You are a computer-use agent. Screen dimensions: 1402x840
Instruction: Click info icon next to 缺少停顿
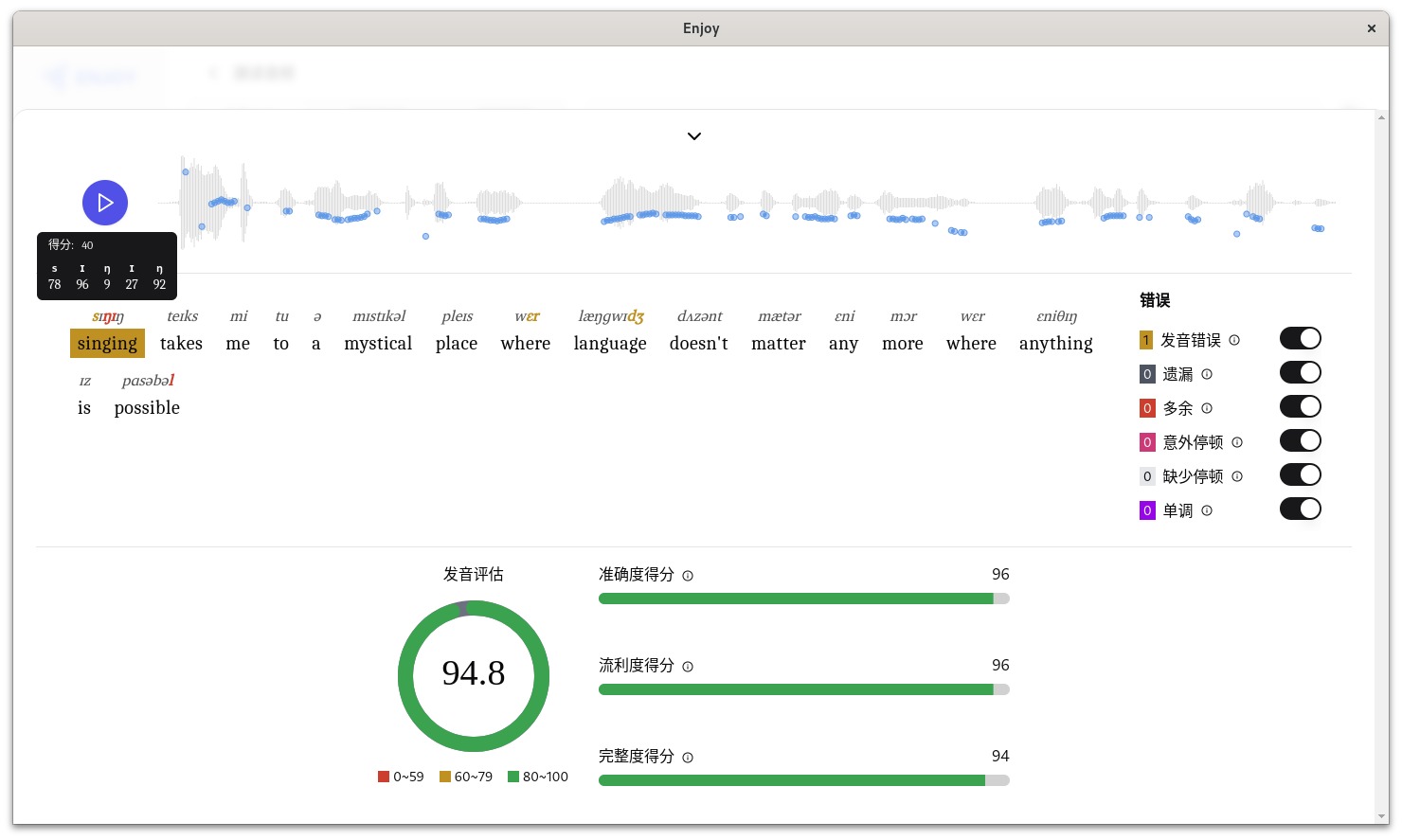point(1237,476)
